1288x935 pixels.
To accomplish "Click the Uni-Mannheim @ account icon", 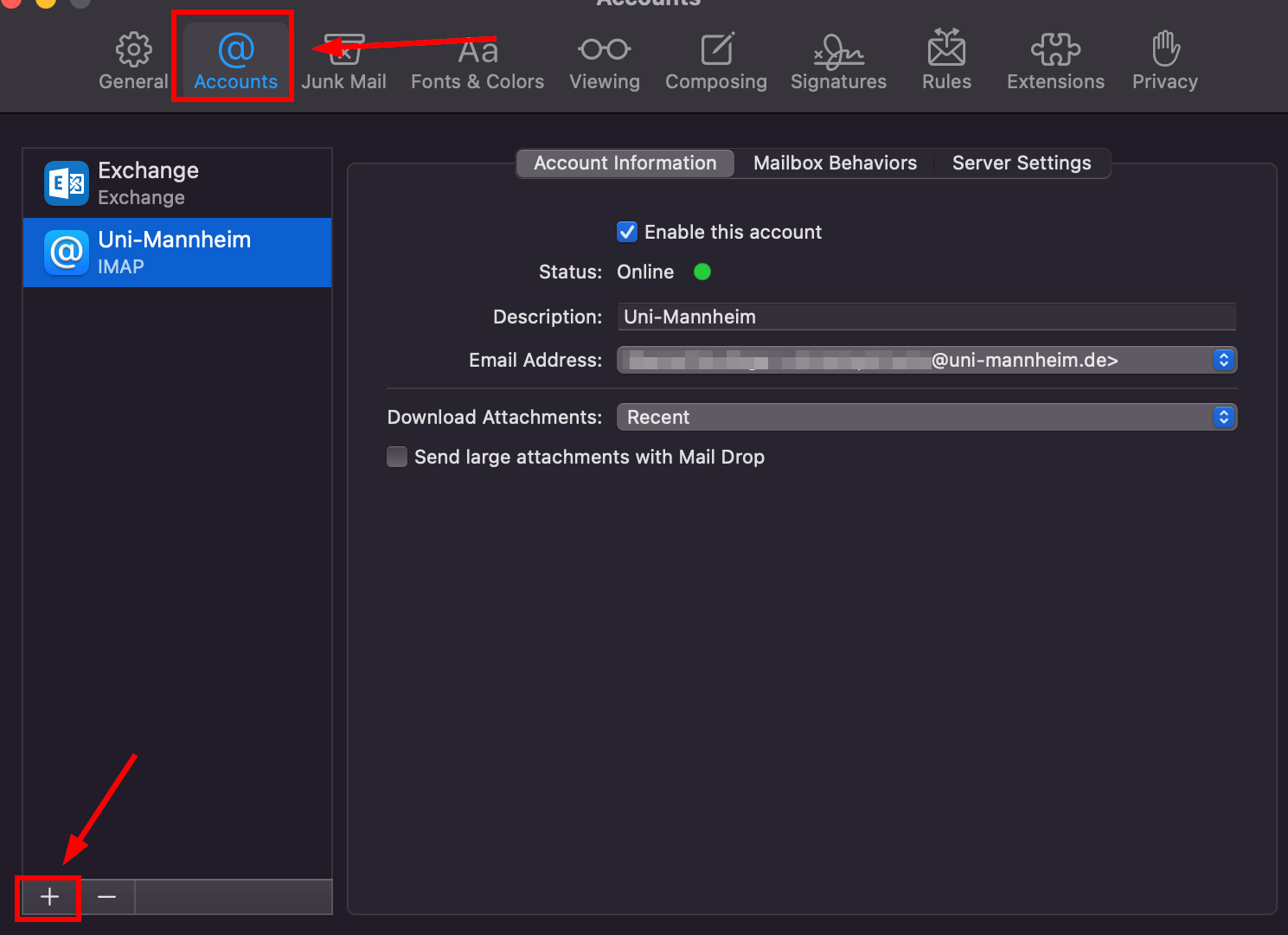I will [x=67, y=253].
